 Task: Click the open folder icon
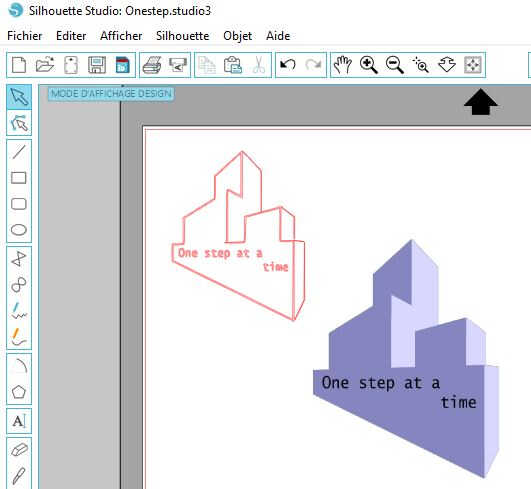tap(45, 65)
